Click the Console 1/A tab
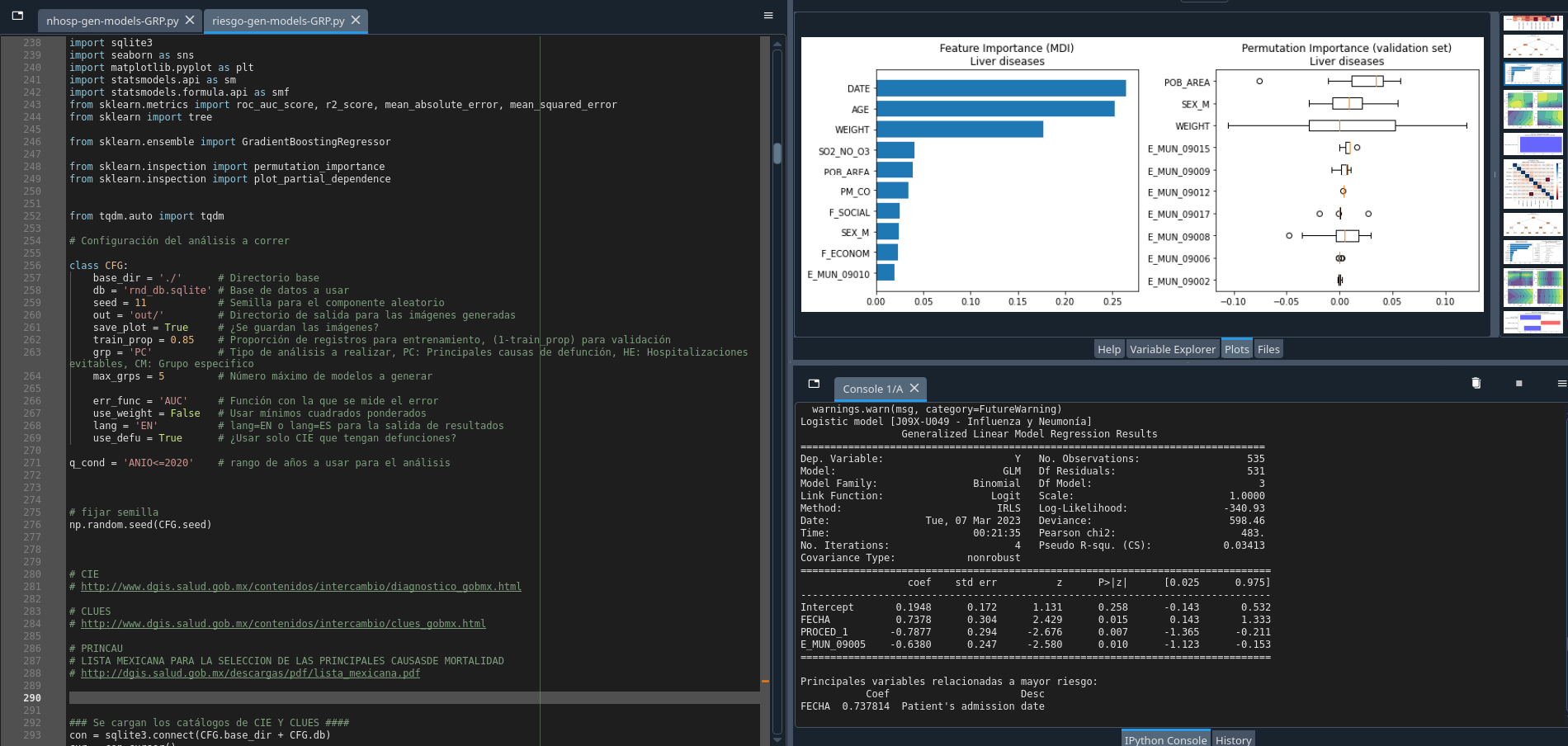The width and height of the screenshot is (1568, 746). (x=871, y=389)
